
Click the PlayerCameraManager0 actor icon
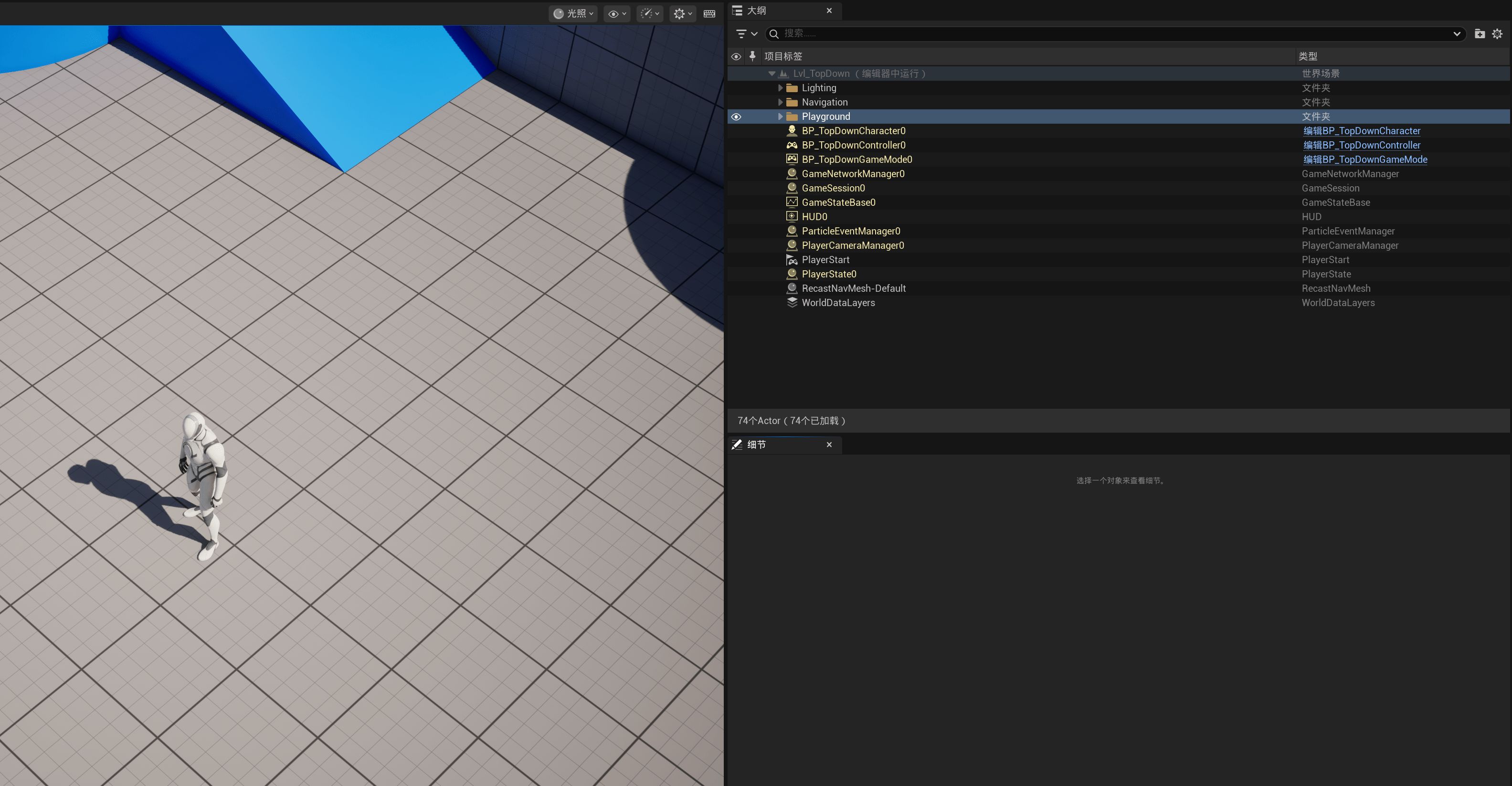tap(792, 245)
